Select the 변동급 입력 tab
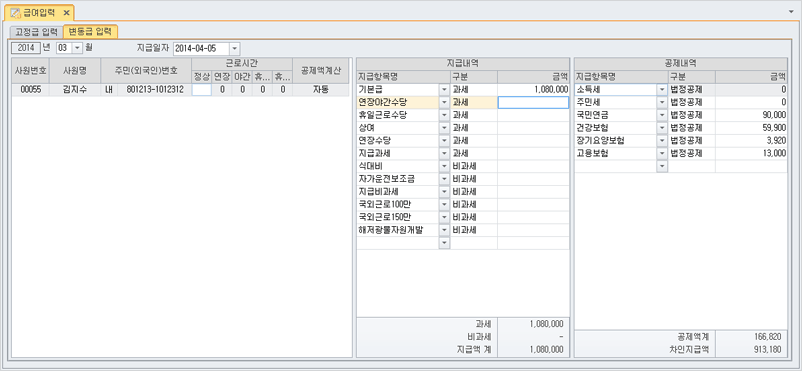Screen dimensions: 802x371 tap(91, 32)
